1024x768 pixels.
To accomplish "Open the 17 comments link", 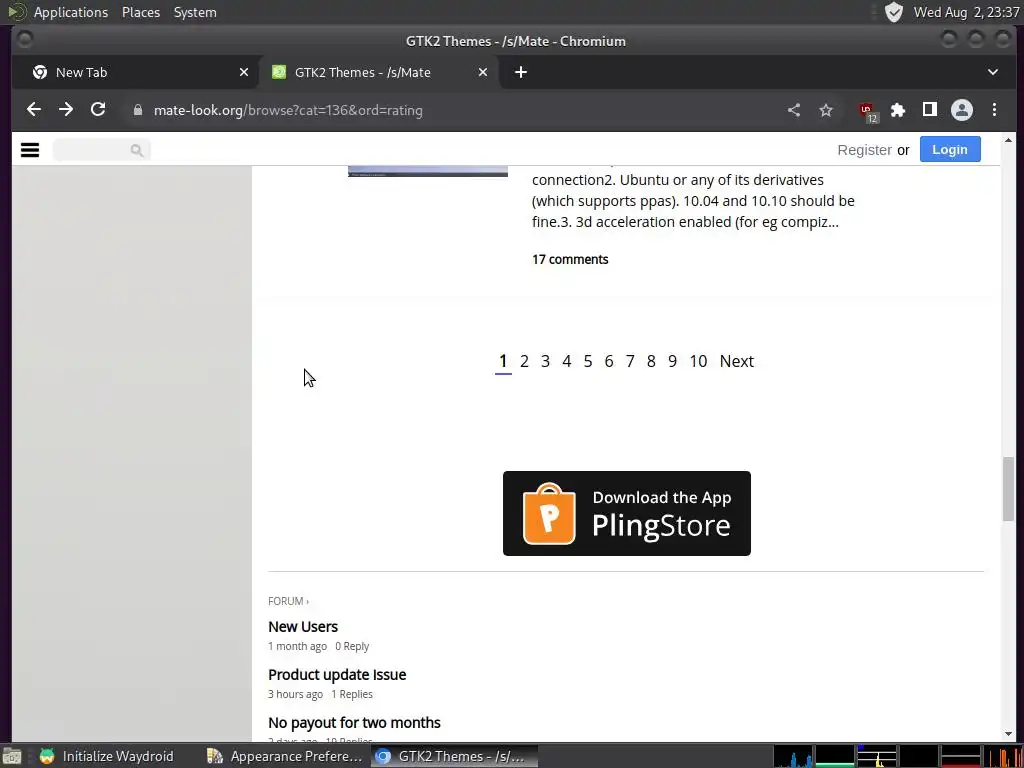I will (x=570, y=259).
